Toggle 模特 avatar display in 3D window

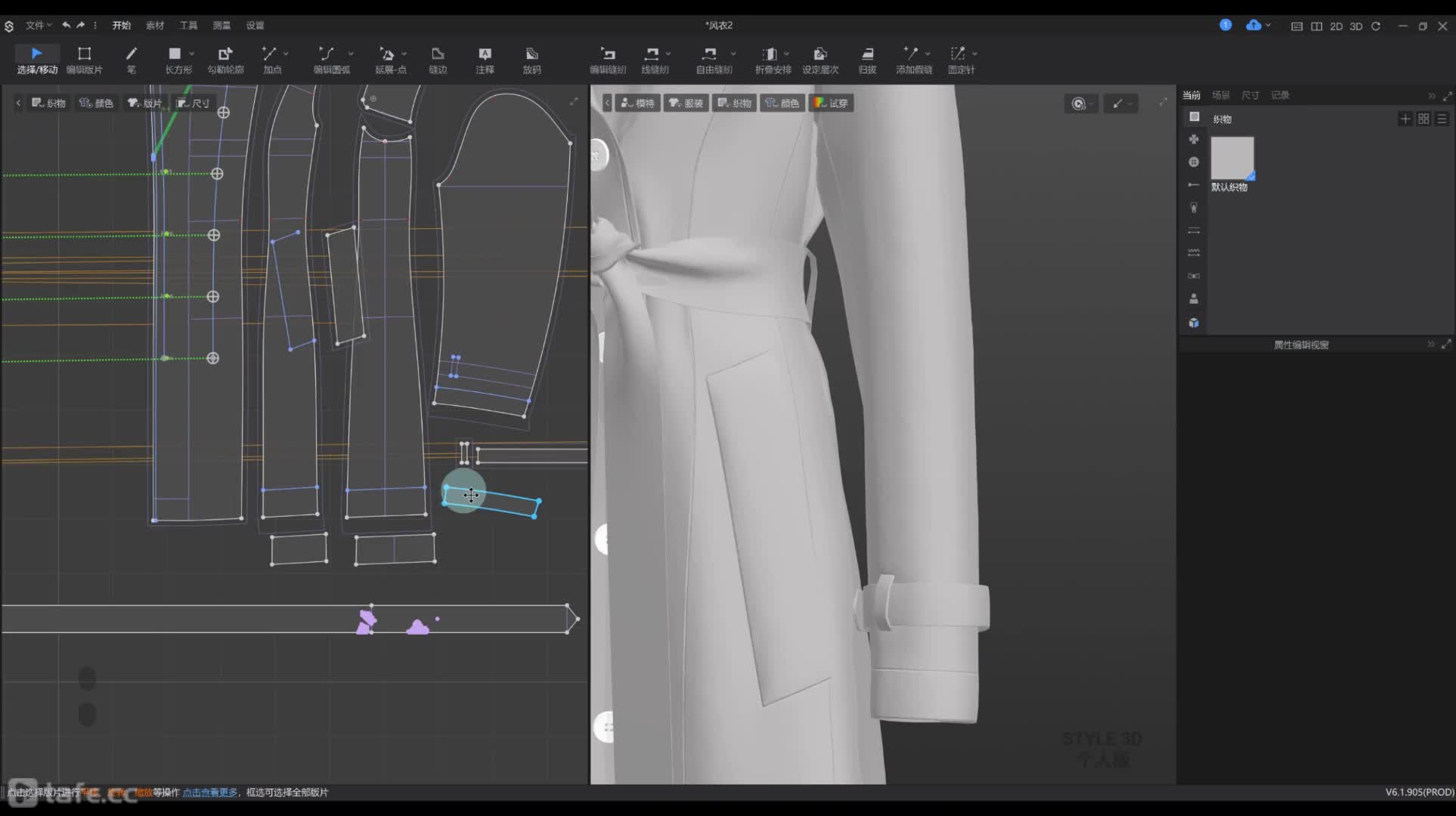click(x=638, y=103)
